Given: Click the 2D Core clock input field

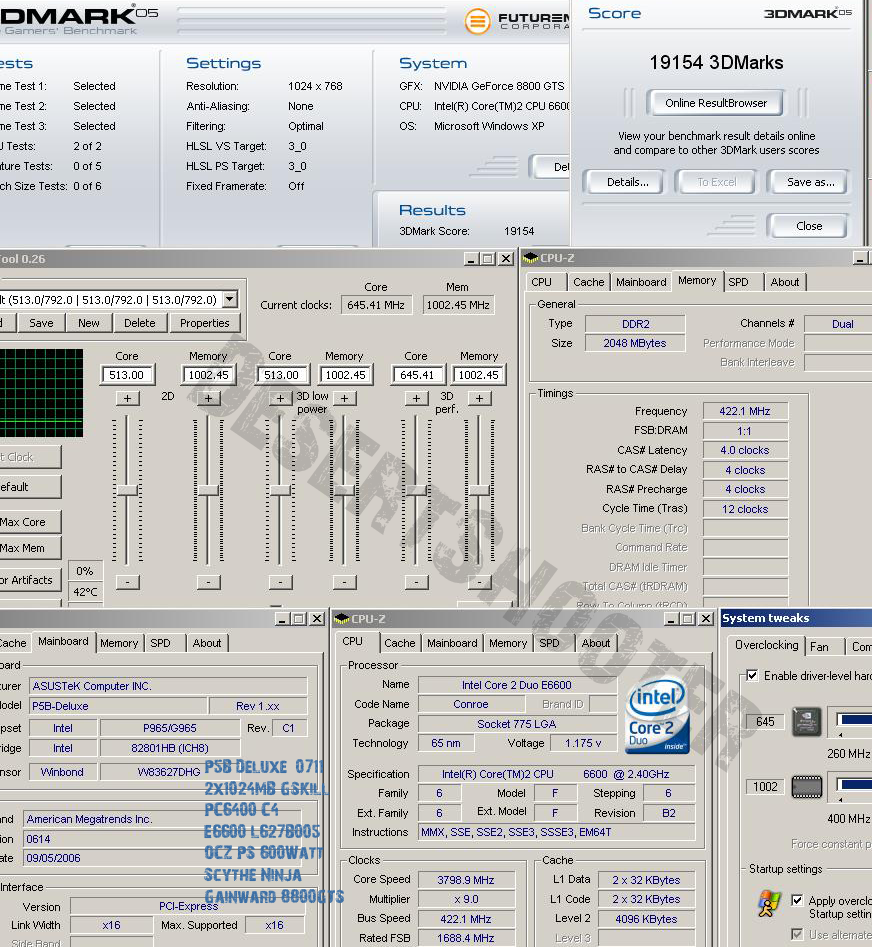Looking at the screenshot, I should point(127,375).
